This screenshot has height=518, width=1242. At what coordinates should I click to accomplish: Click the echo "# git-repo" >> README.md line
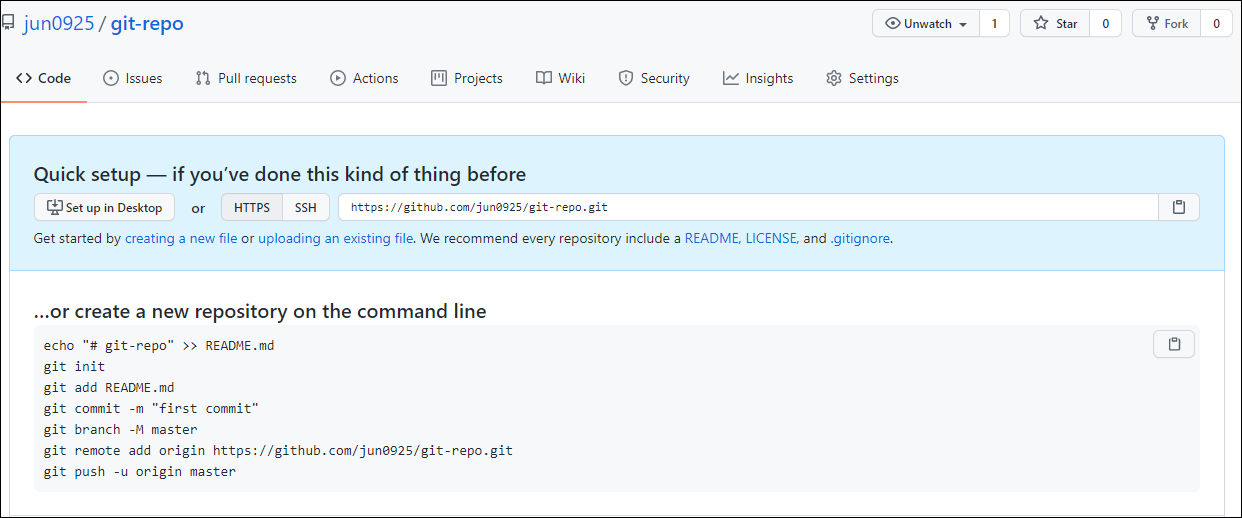pyautogui.click(x=159, y=346)
